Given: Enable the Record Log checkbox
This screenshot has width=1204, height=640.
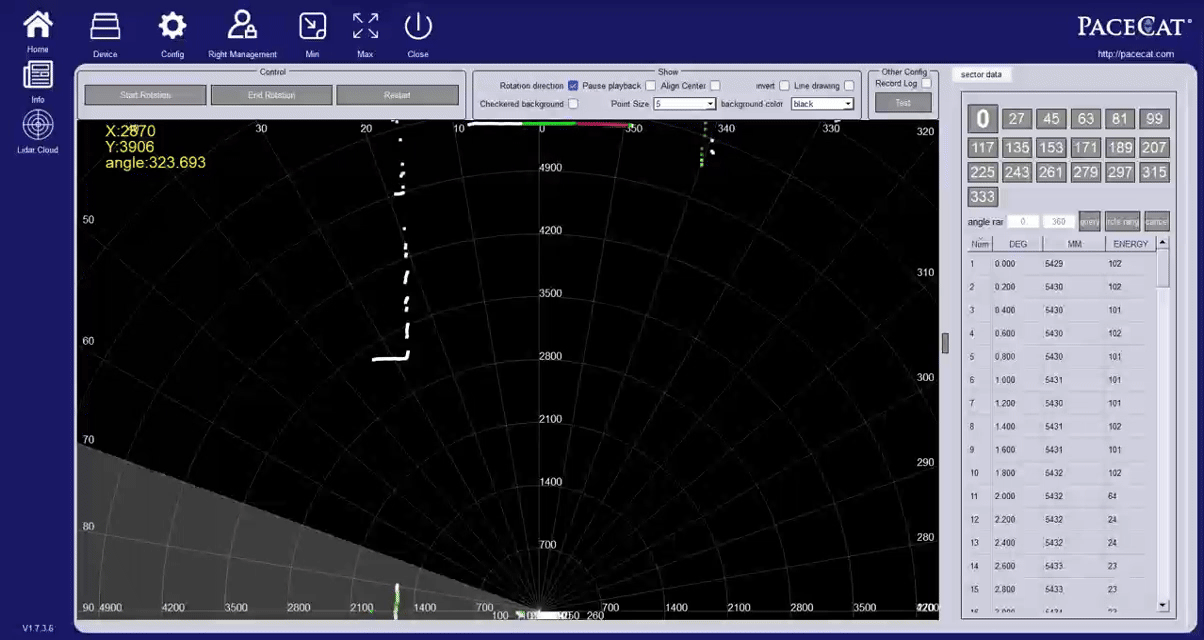Looking at the screenshot, I should point(927,84).
